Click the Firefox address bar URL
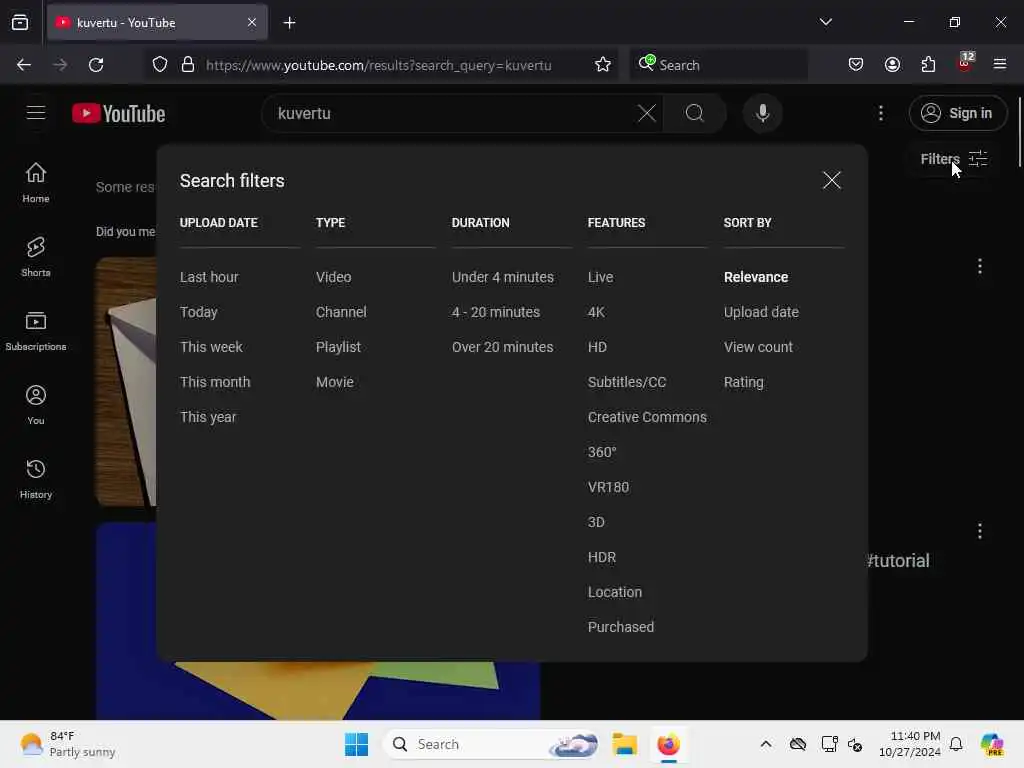Screen dimensions: 1024x768 click(x=379, y=65)
